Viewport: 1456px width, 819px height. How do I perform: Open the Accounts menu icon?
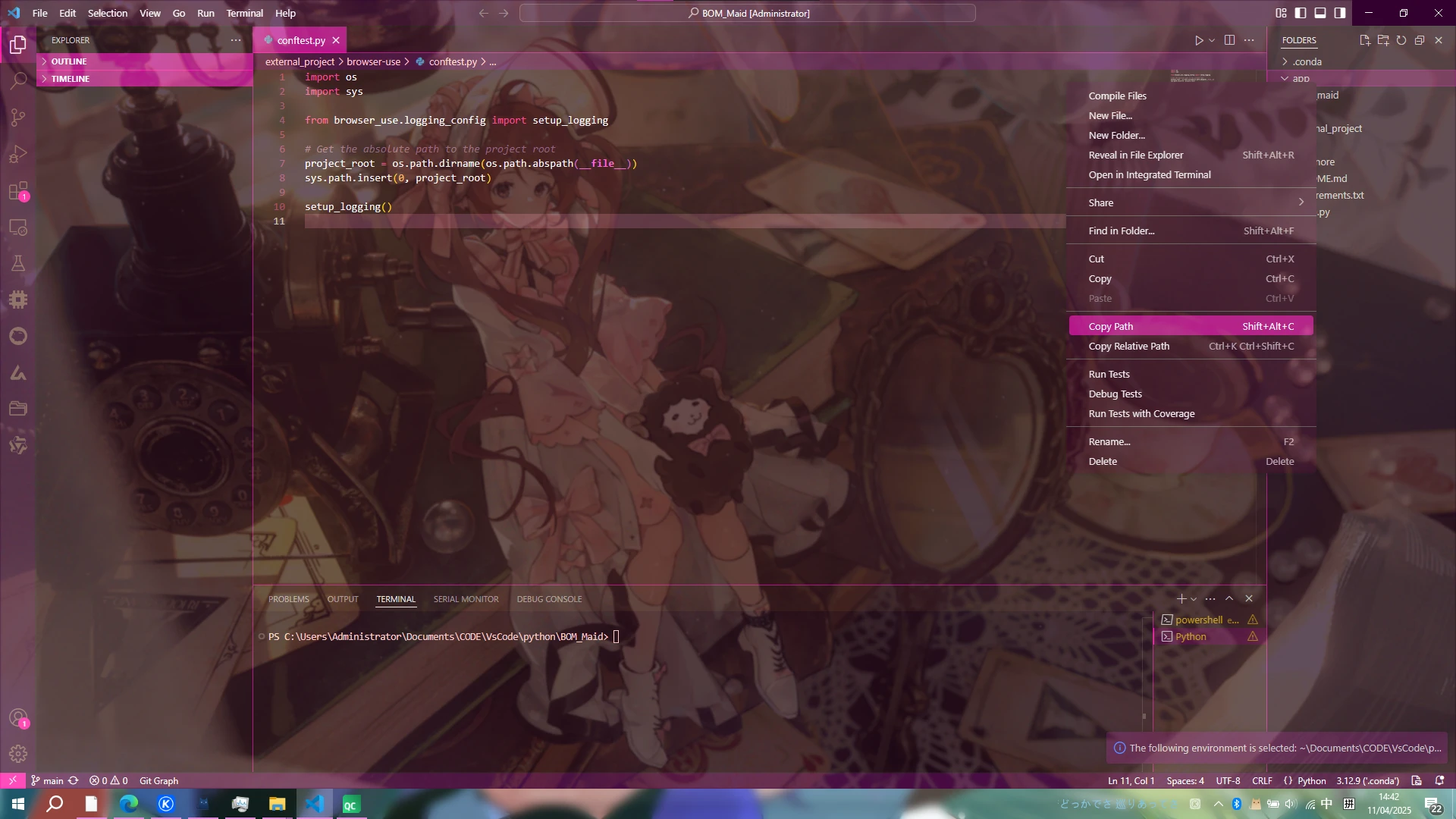point(18,718)
